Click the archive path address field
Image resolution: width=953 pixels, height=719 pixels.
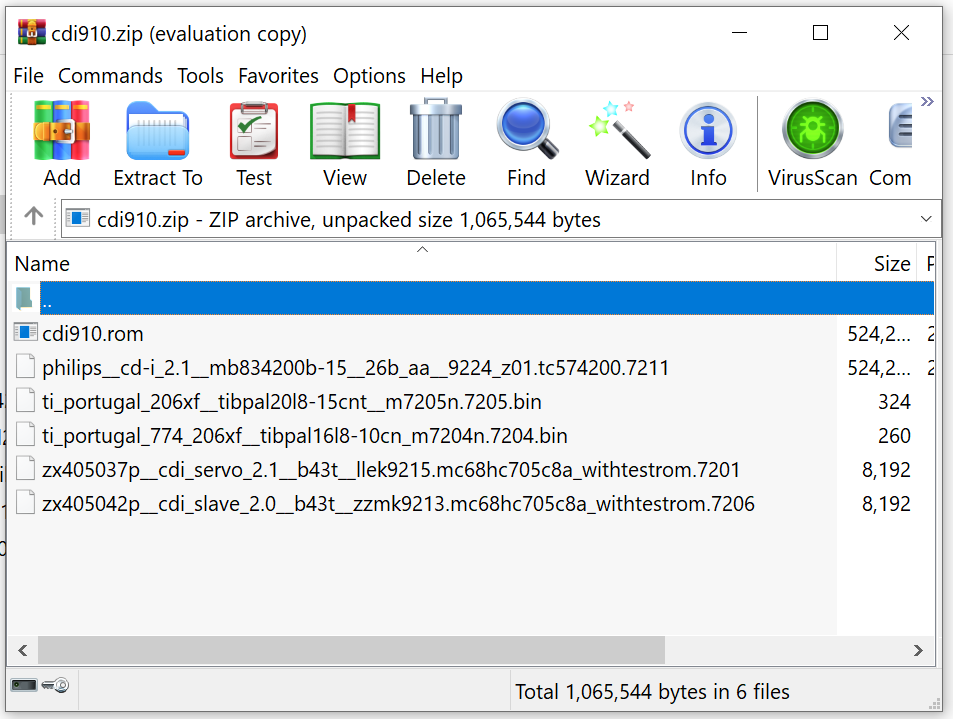(501, 219)
